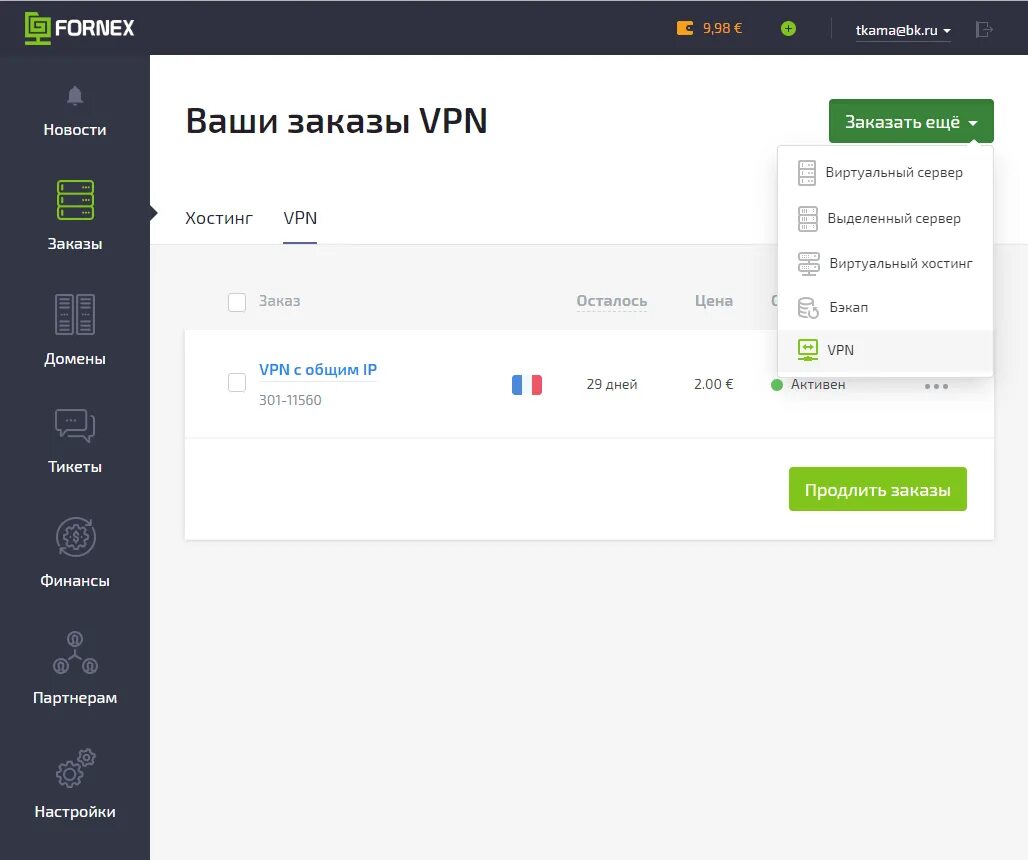The image size is (1028, 860).
Task: Switch to the Хостинг tab
Action: (219, 218)
